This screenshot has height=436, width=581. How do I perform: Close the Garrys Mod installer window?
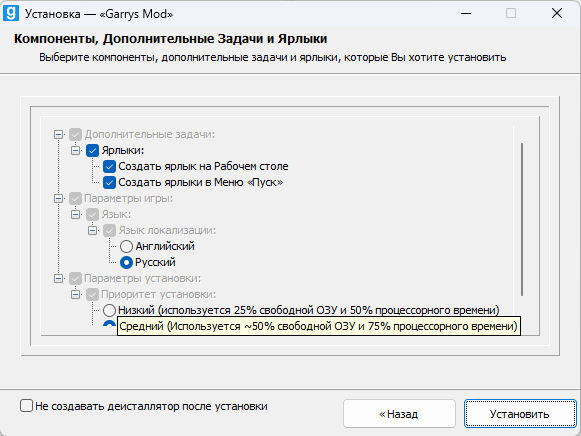tap(557, 14)
